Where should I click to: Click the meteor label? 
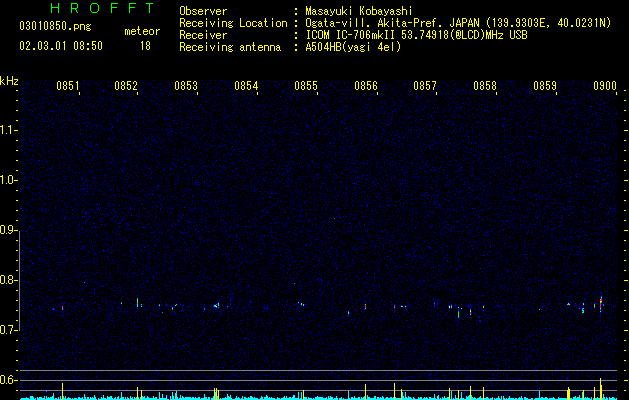click(142, 31)
